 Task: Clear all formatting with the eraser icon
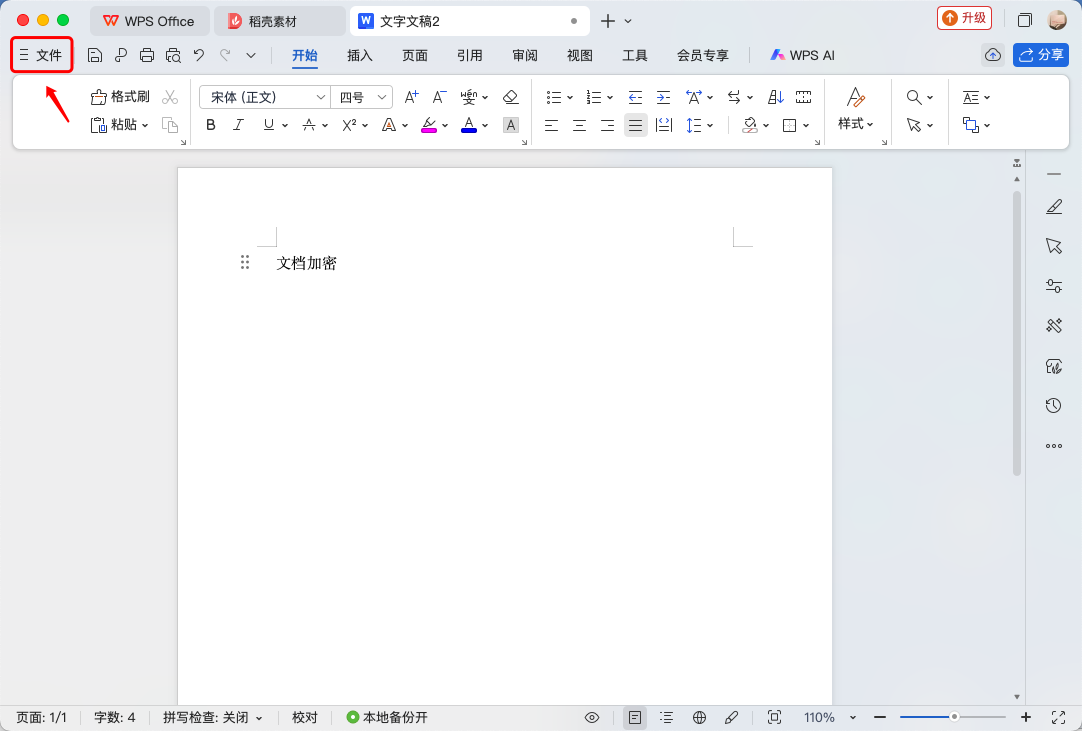click(x=510, y=96)
